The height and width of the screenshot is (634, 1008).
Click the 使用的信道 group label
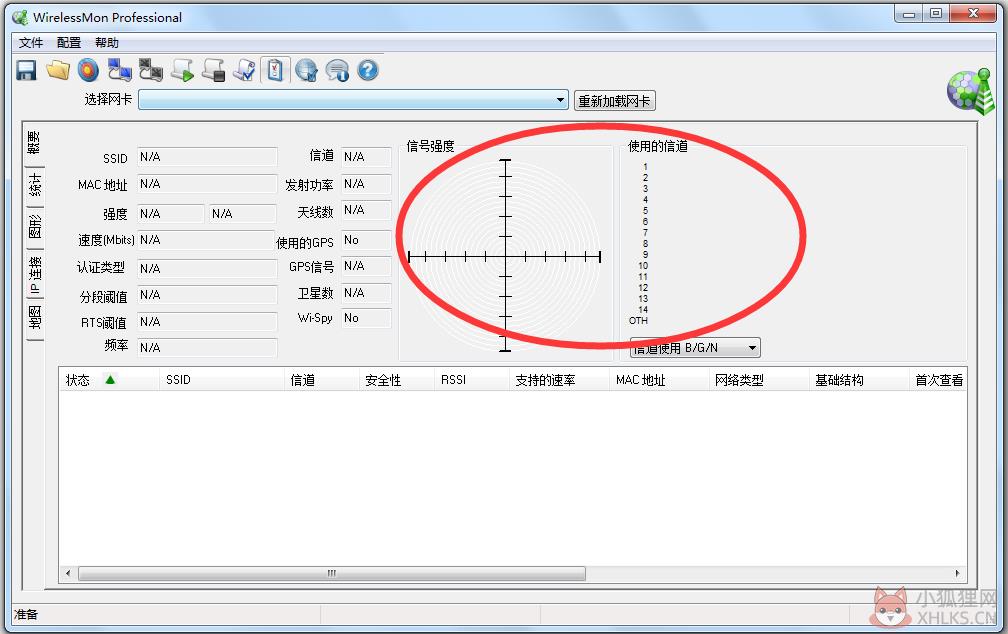(x=658, y=147)
